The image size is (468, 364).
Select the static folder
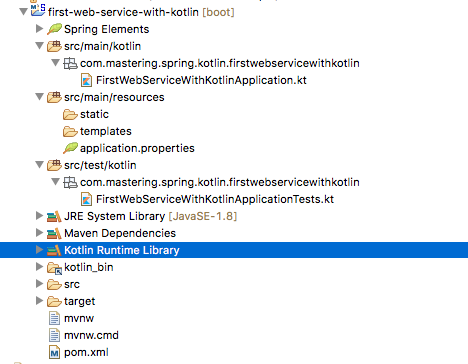pyautogui.click(x=86, y=114)
